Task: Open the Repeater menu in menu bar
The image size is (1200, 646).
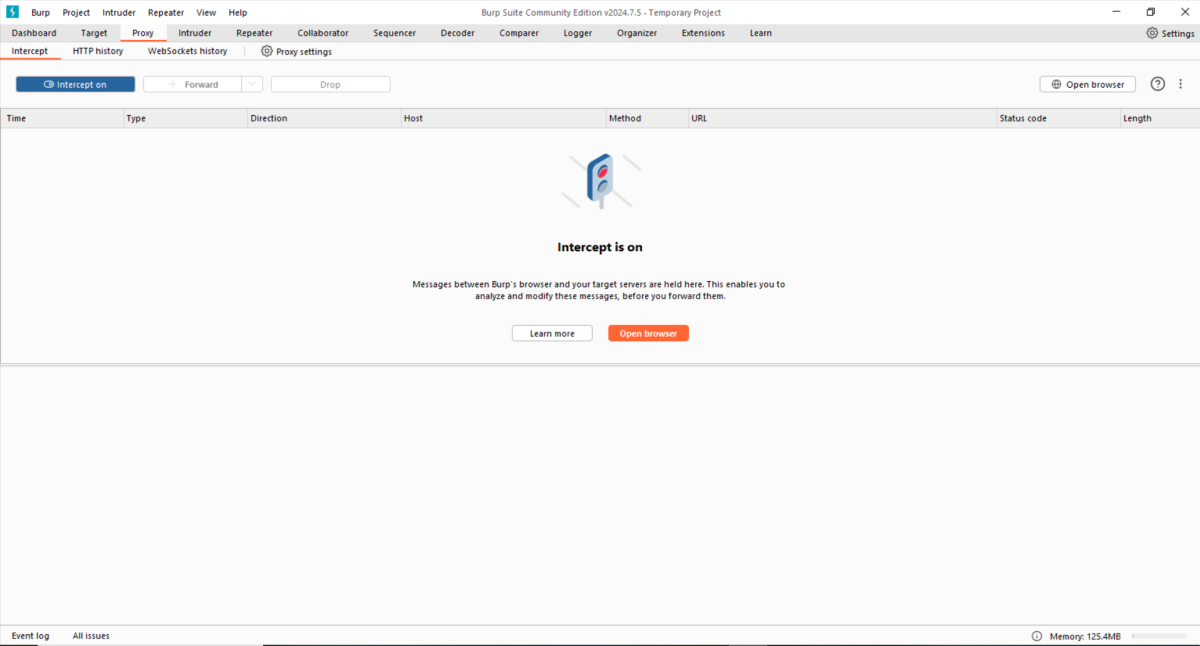Action: pyautogui.click(x=165, y=12)
